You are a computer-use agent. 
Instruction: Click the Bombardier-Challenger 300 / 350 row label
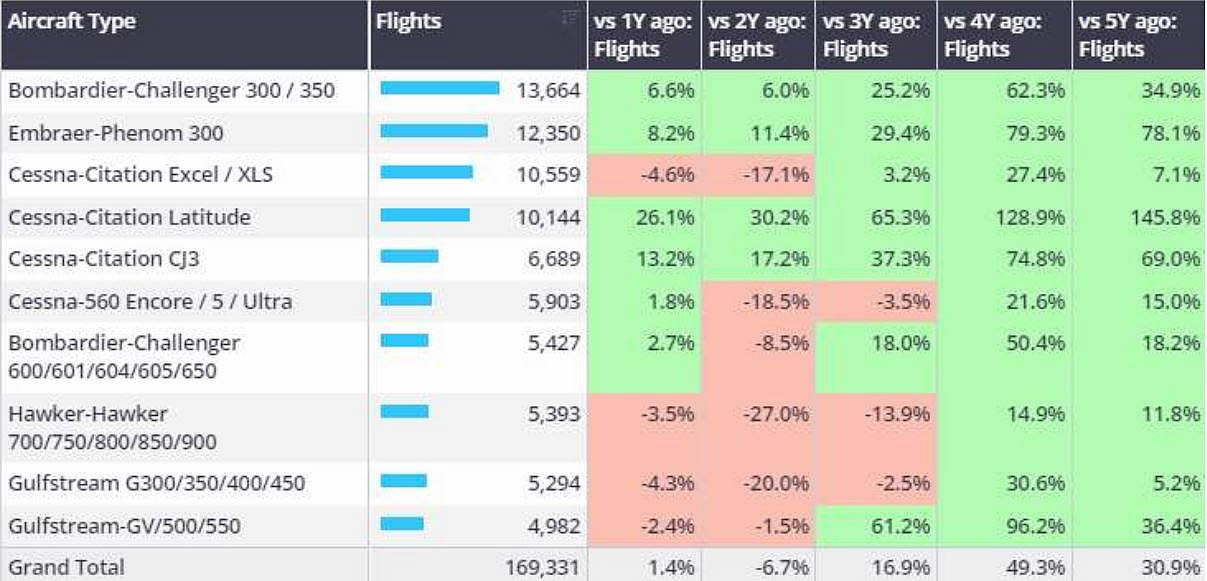[x=171, y=91]
